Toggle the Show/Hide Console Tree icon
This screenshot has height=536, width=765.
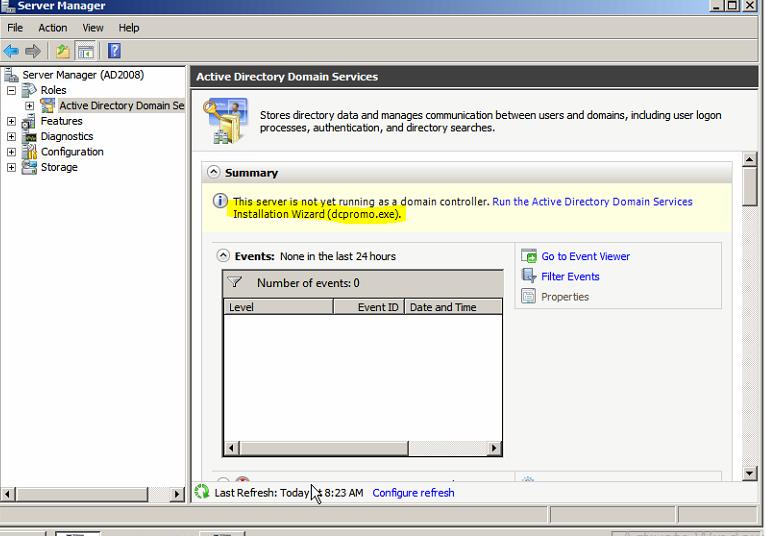pos(85,51)
